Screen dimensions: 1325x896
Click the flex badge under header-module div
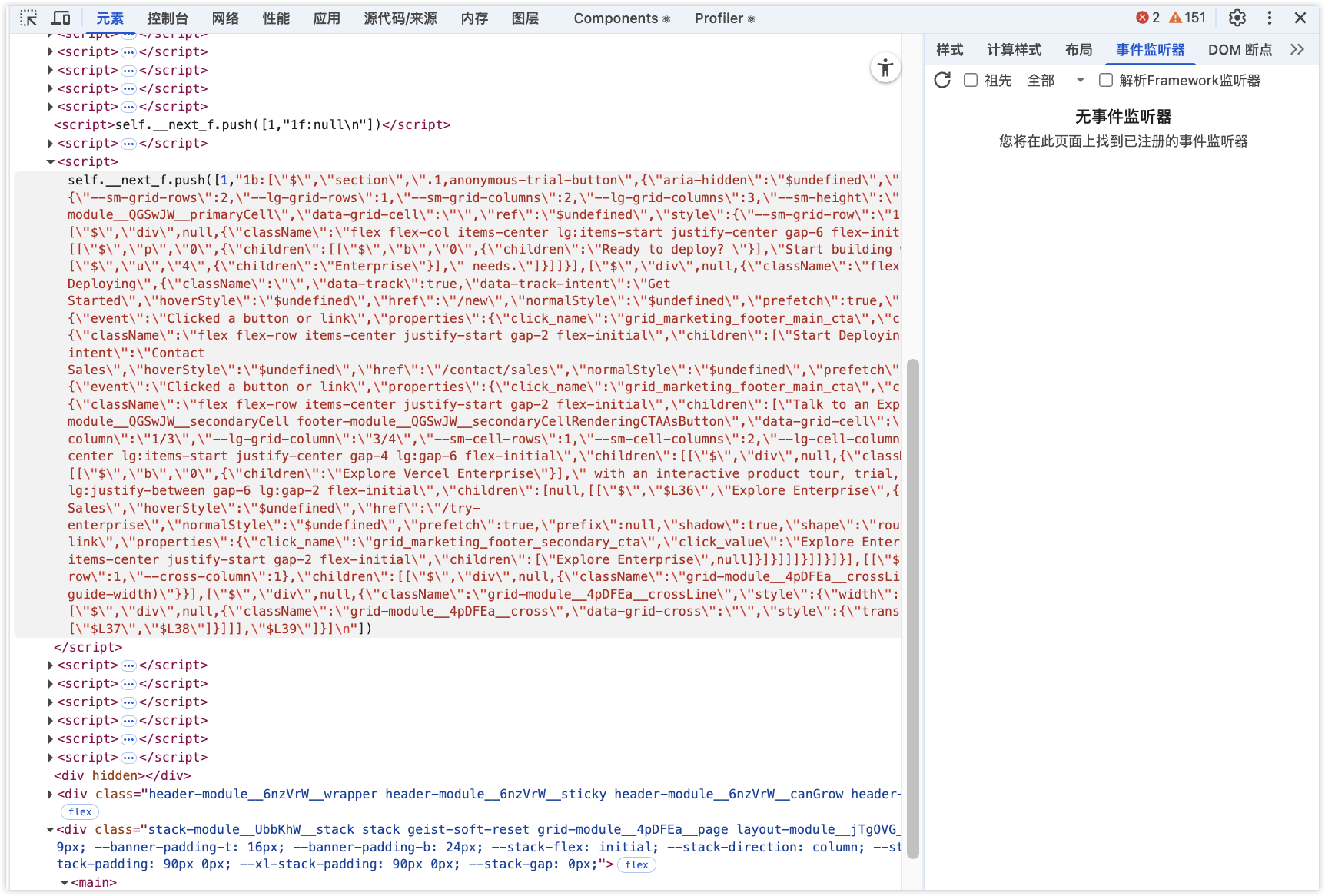coord(80,811)
